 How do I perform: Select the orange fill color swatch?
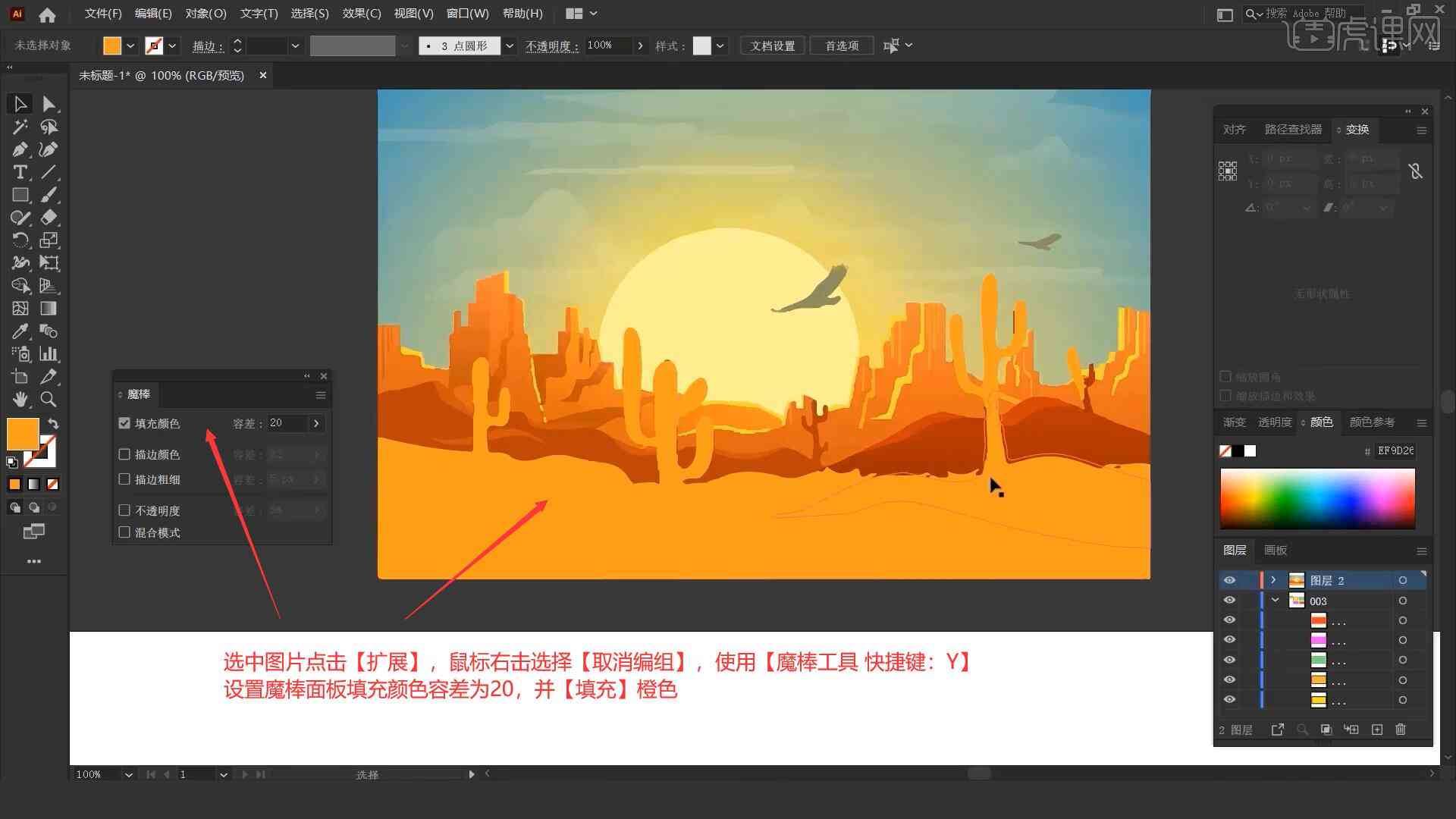(x=21, y=431)
